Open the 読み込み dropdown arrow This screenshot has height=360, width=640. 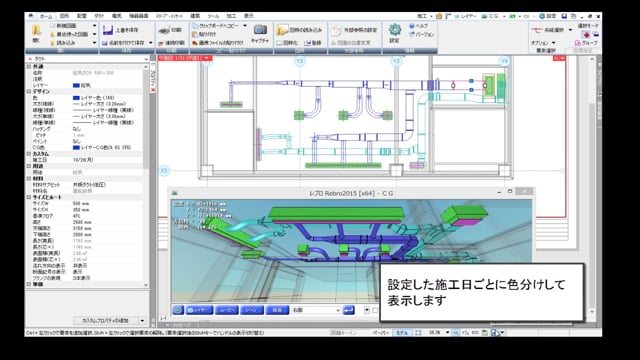[94, 43]
